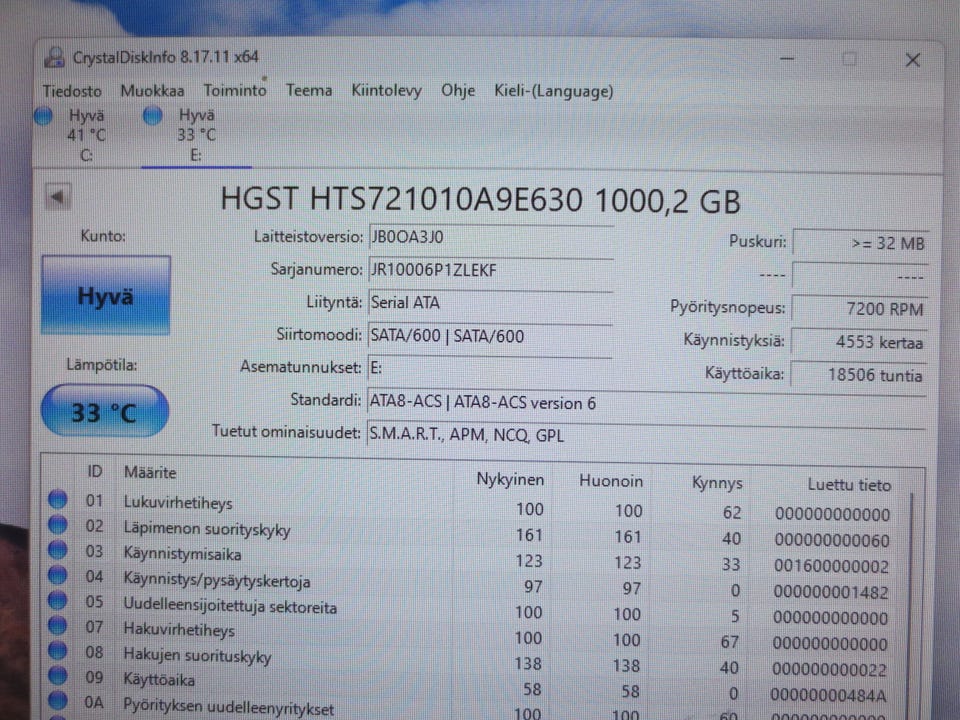The width and height of the screenshot is (960, 720).
Task: Click the Asematunnukset field E:
Action: tap(490, 368)
